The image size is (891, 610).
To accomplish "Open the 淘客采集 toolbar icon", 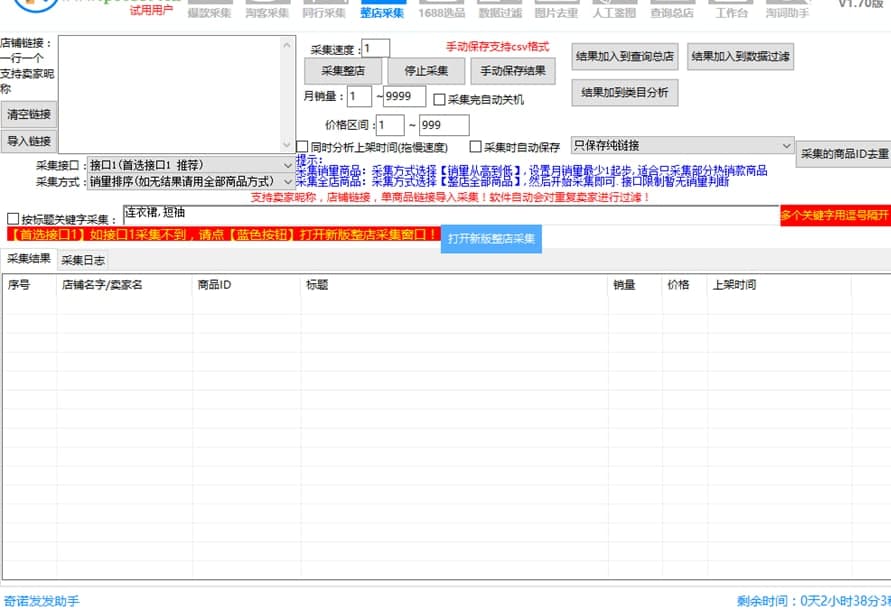I will 267,10.
